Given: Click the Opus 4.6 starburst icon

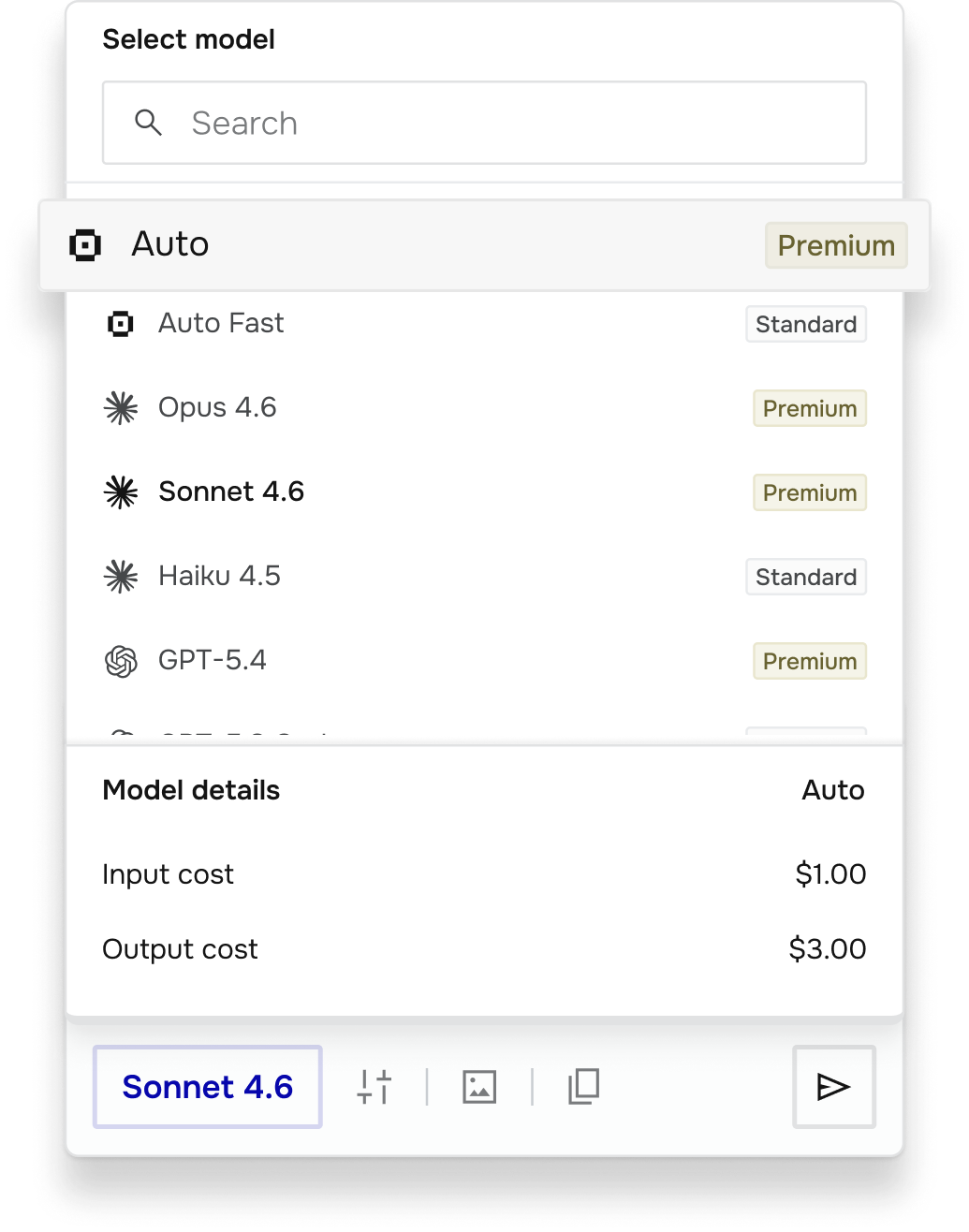Looking at the screenshot, I should [121, 408].
